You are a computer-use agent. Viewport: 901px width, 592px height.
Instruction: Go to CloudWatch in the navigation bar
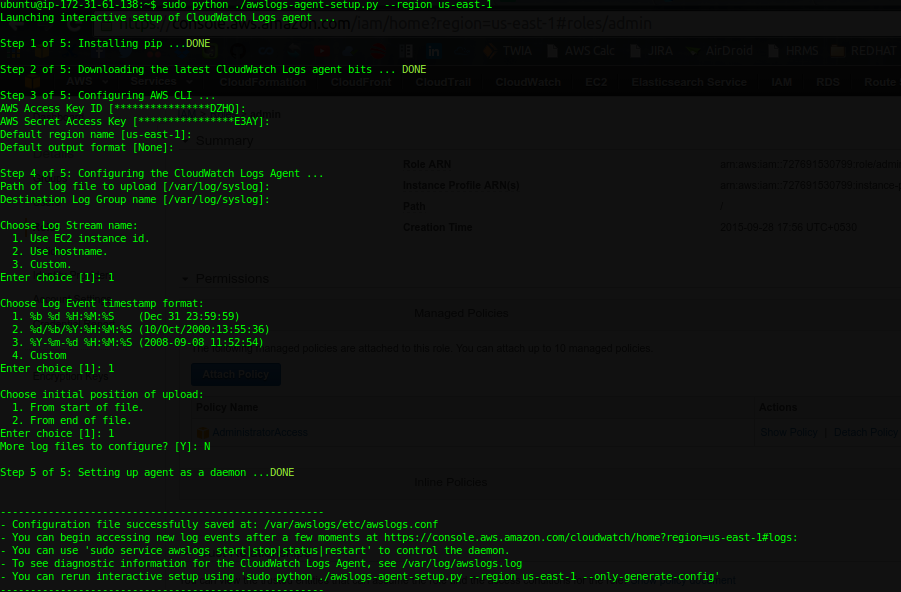[x=528, y=82]
